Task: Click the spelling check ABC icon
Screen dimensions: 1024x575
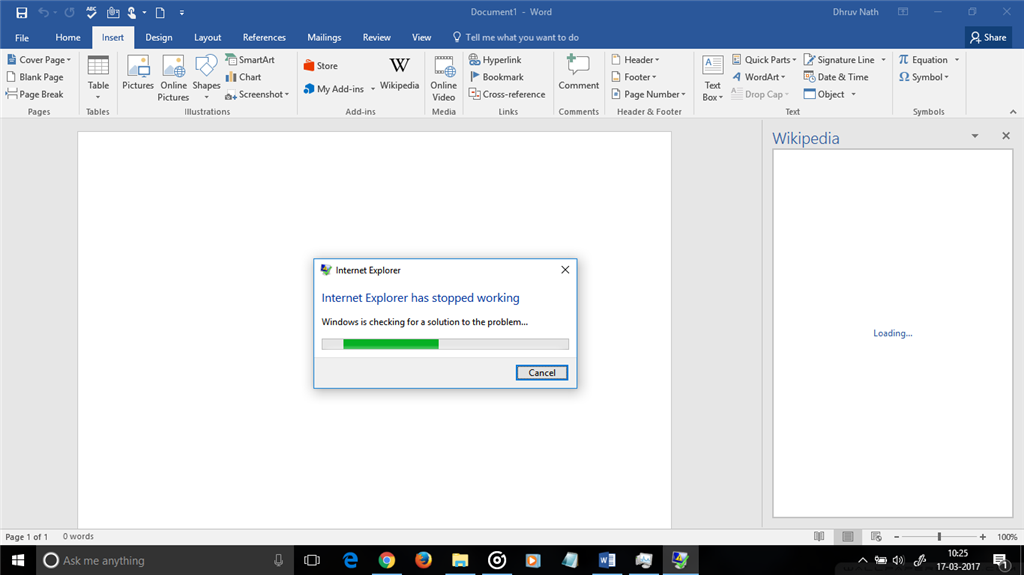Action: (x=91, y=12)
